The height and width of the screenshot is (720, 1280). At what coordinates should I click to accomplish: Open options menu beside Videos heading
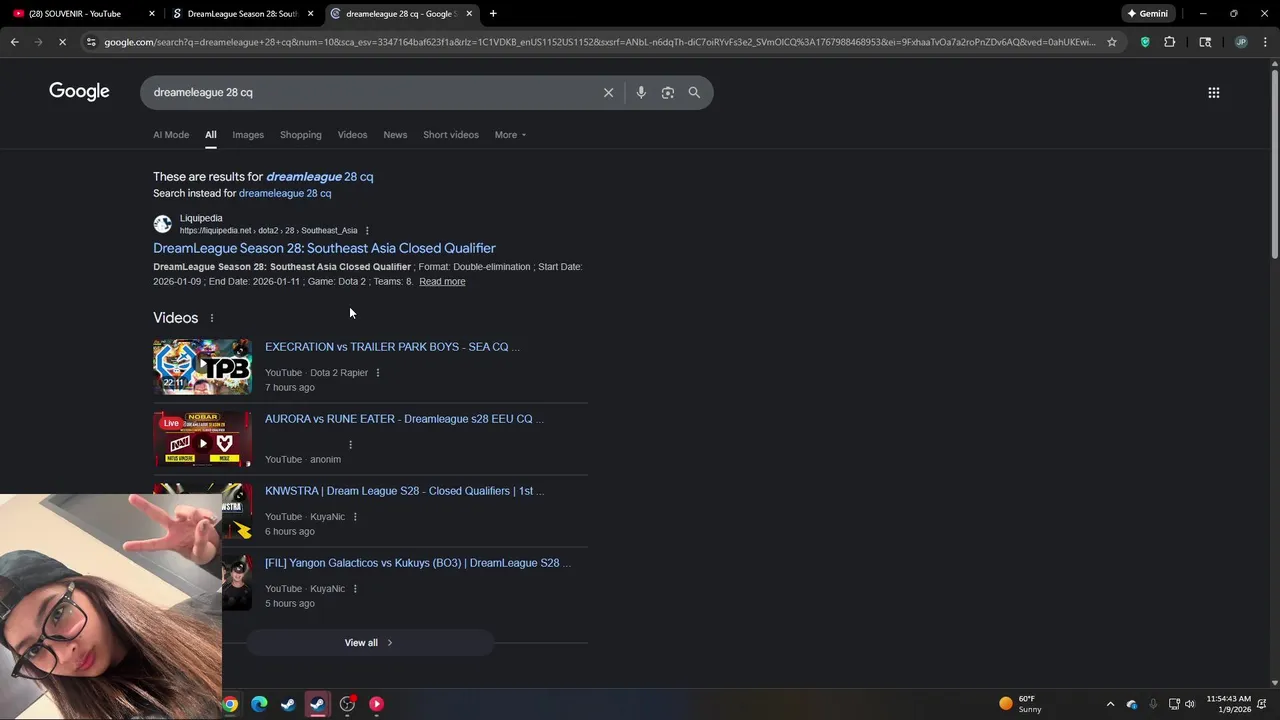(211, 318)
